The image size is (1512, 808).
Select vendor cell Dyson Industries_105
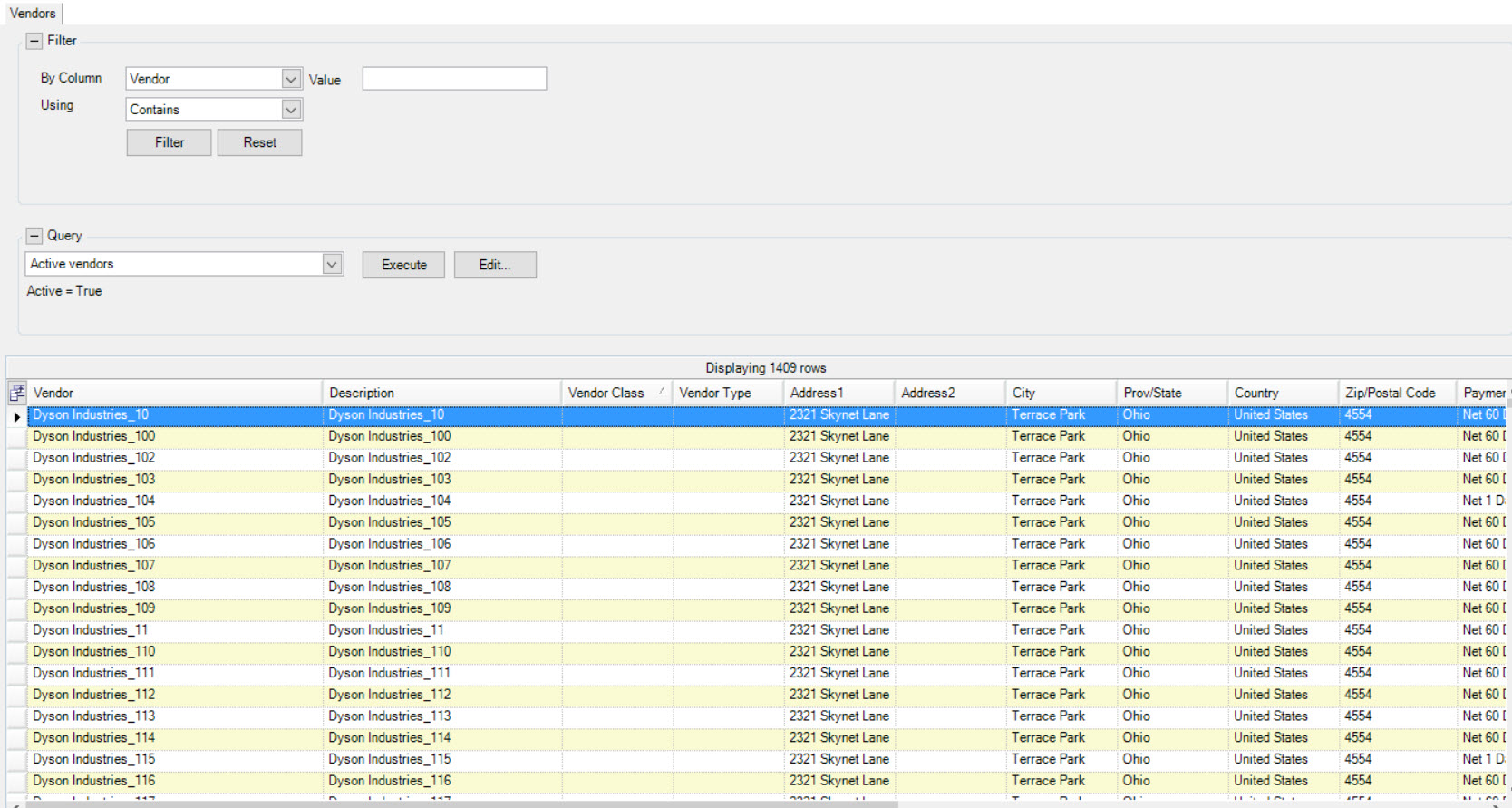click(x=175, y=522)
